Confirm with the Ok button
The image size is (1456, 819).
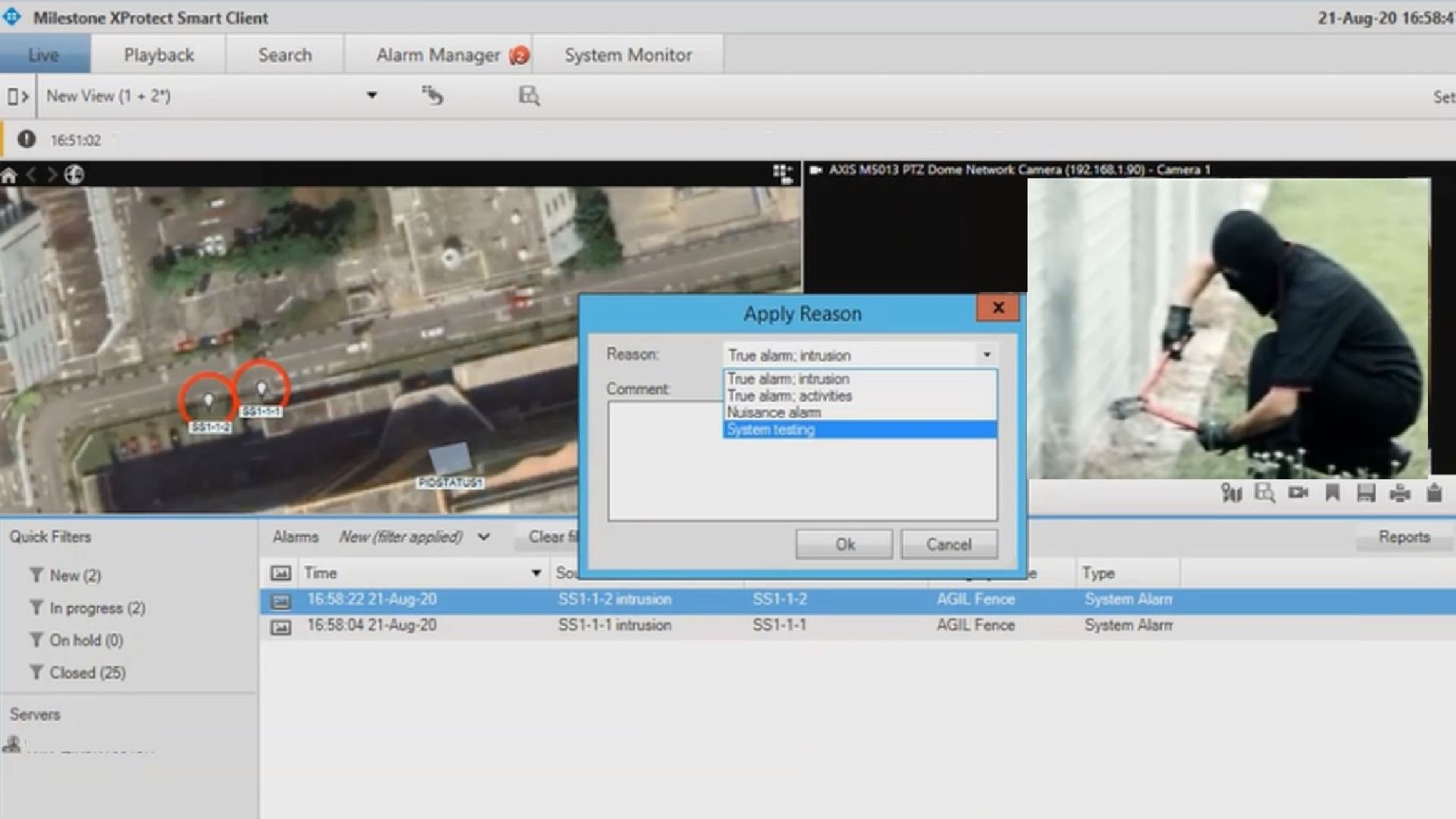pos(845,544)
